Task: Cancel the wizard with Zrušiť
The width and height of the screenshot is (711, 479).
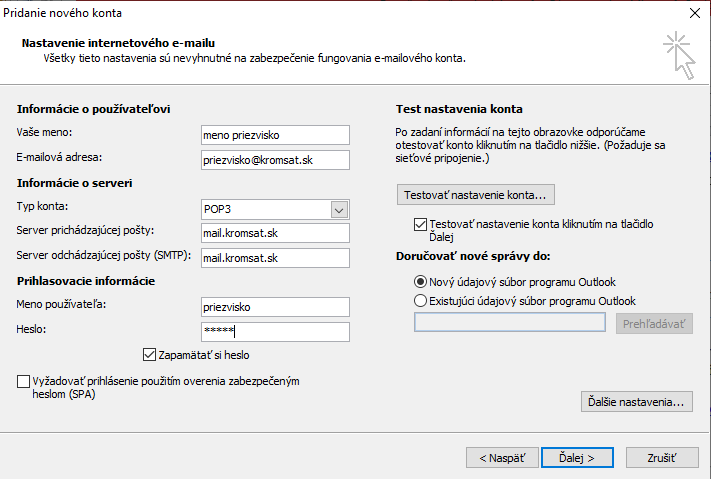Action: 662,458
